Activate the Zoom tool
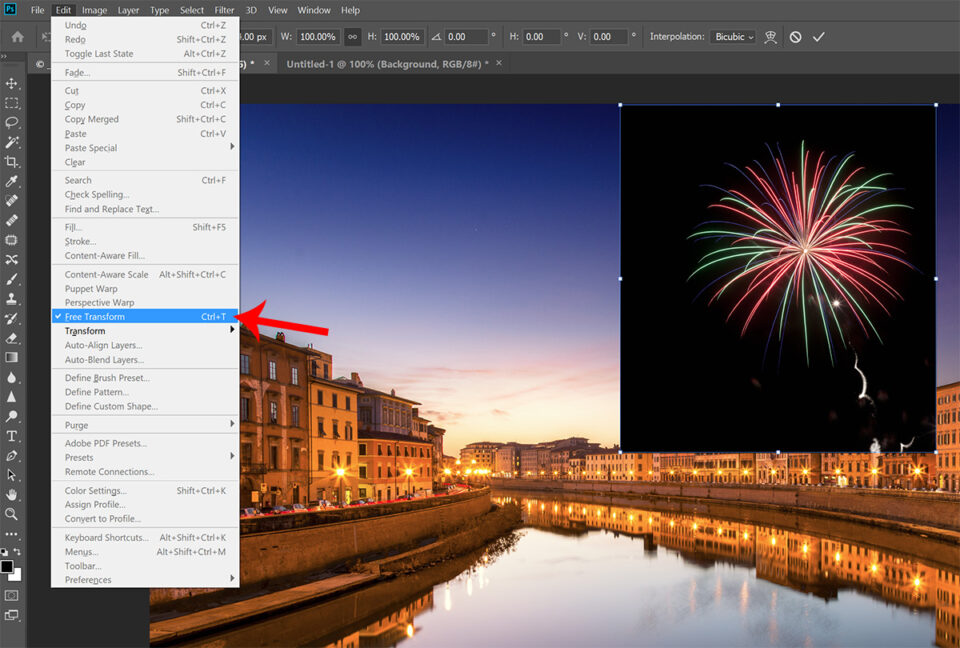Image resolution: width=960 pixels, height=648 pixels. (12, 514)
